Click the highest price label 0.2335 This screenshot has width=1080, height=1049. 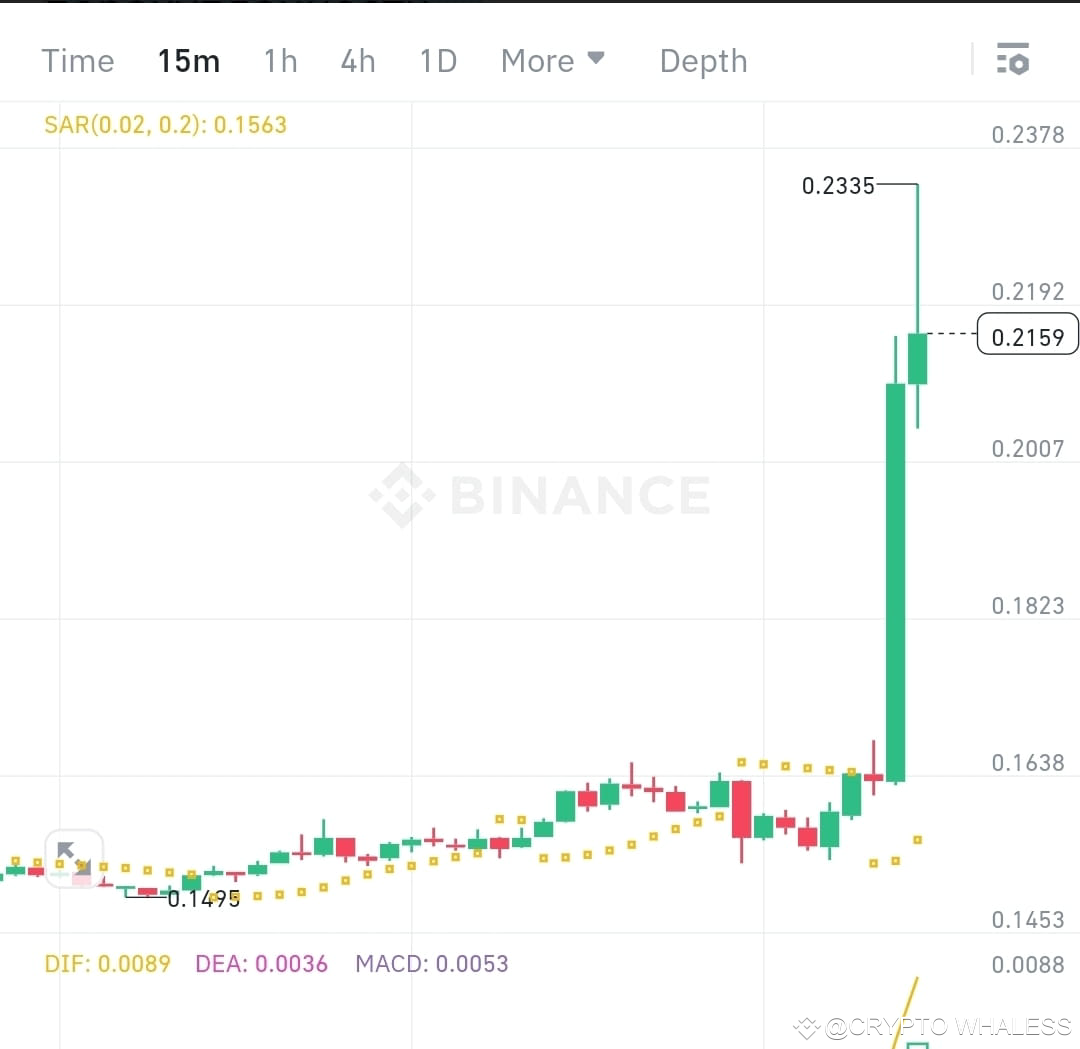(838, 185)
